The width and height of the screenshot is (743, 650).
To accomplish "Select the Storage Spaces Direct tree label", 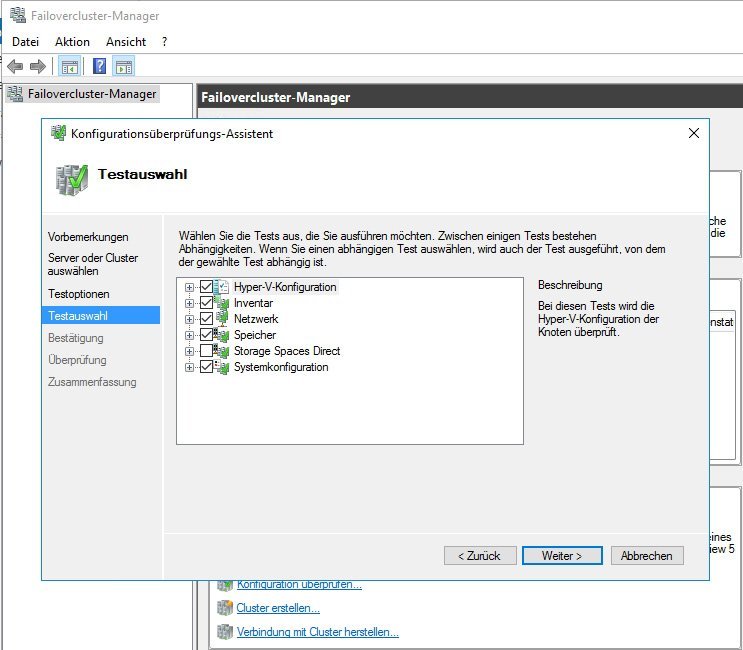I will (287, 351).
